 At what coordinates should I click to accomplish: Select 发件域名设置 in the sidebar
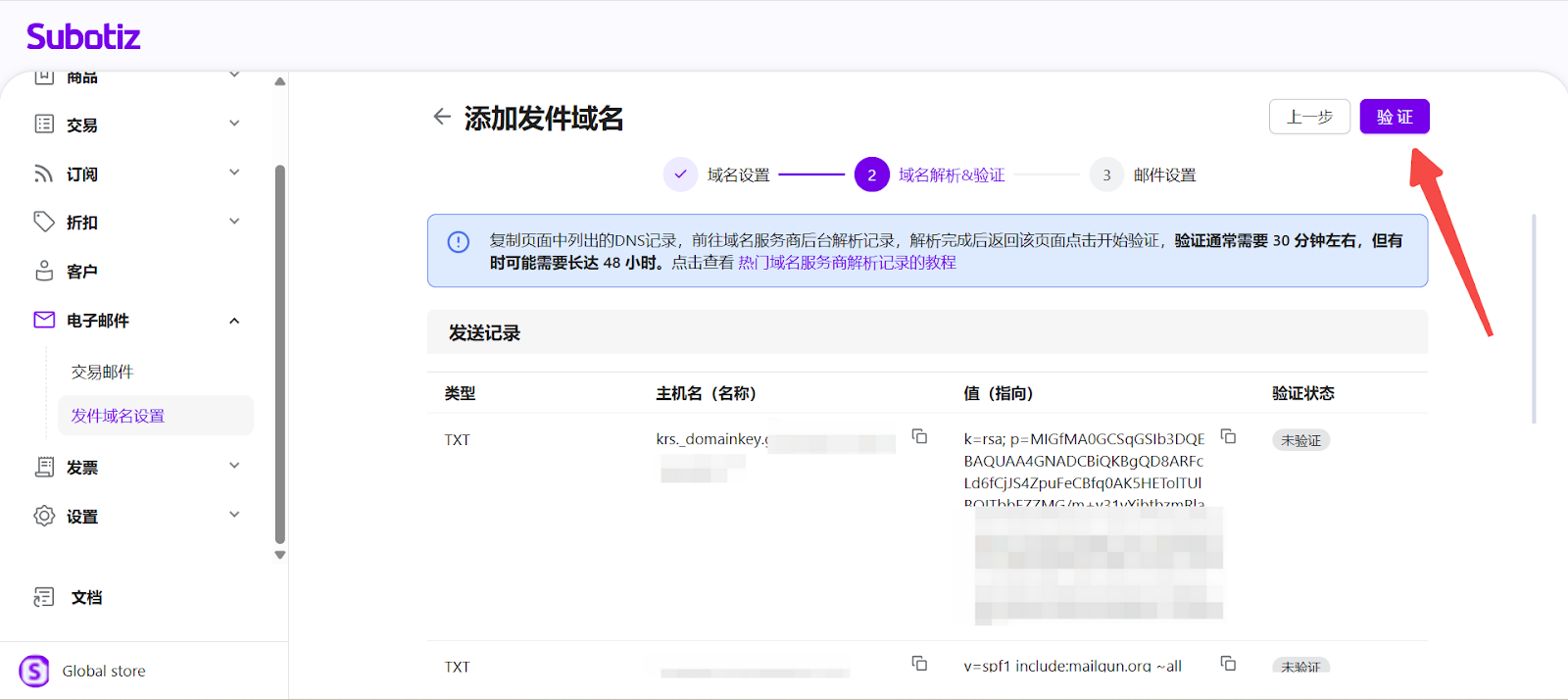point(118,416)
